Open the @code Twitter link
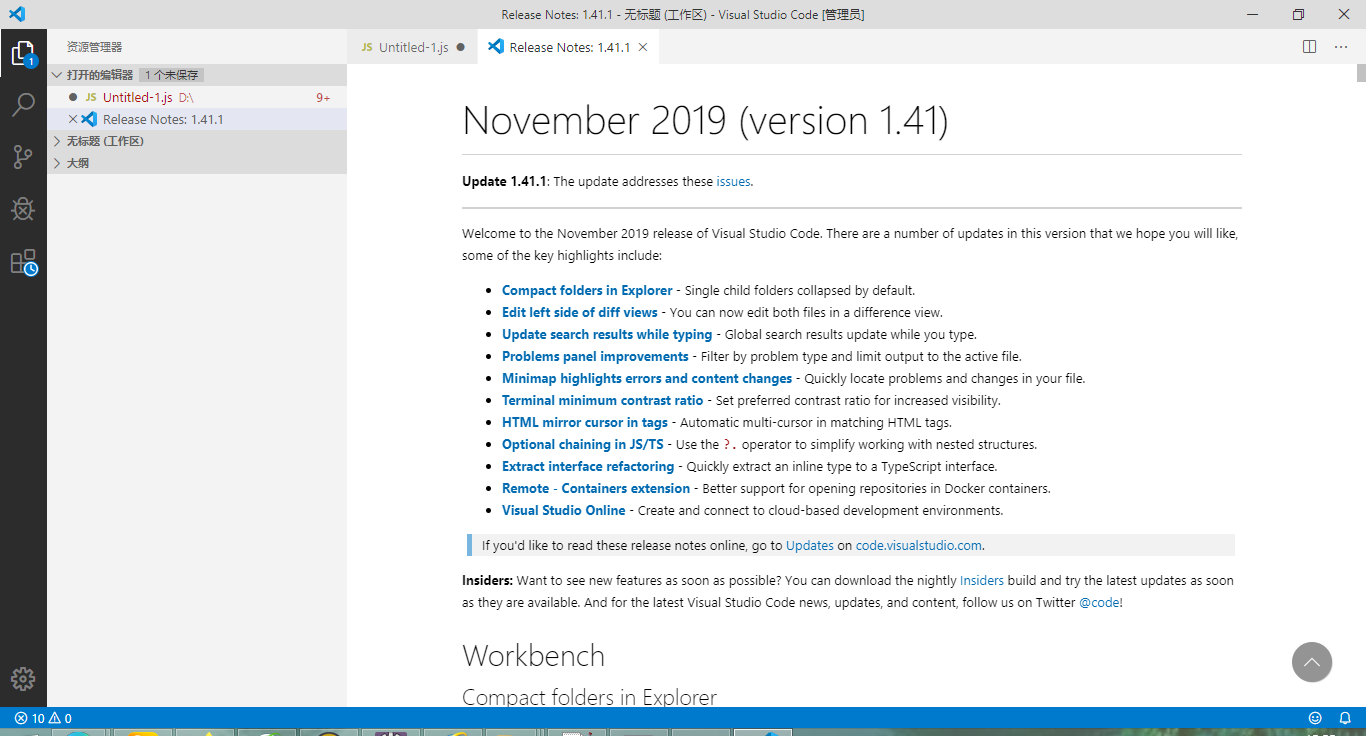The width and height of the screenshot is (1366, 736). coord(1099,602)
